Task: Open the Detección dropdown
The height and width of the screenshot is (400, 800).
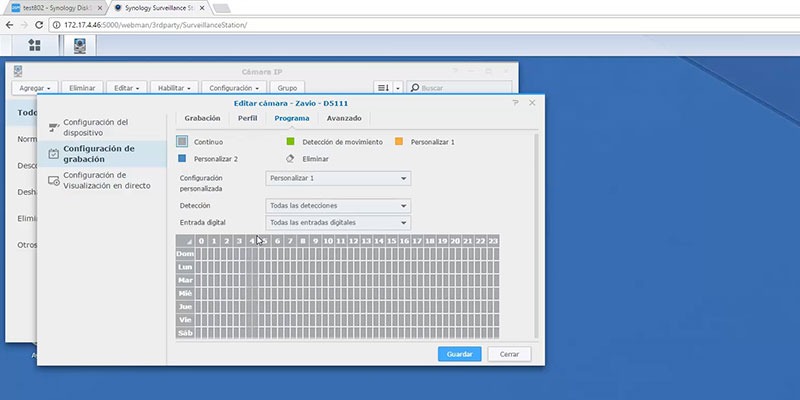Action: (338, 206)
